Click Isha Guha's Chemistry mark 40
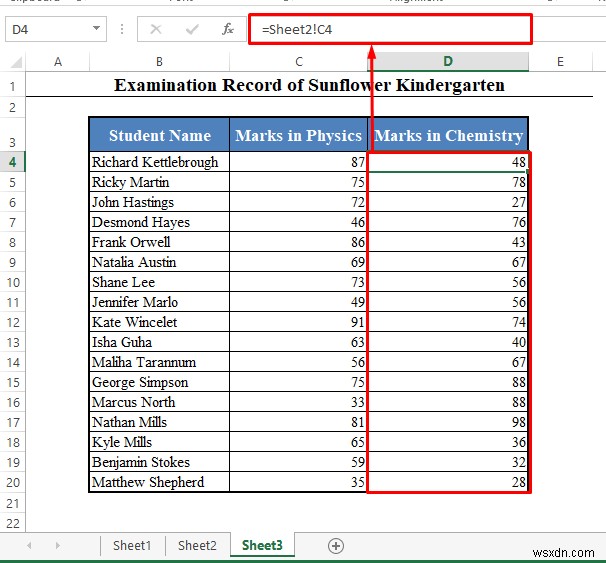This screenshot has width=606, height=563. (x=448, y=342)
